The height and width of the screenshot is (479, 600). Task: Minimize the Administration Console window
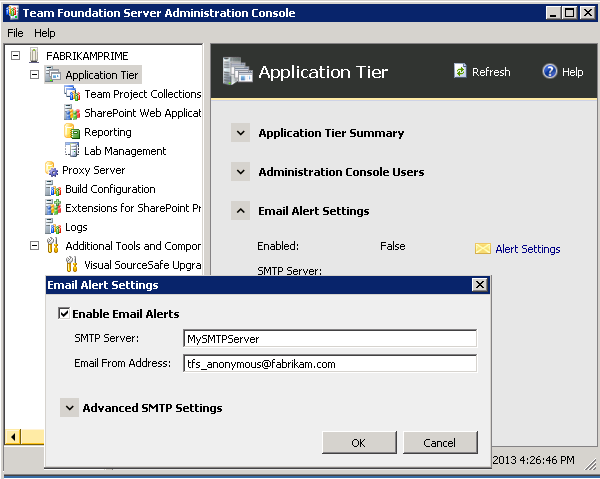553,13
